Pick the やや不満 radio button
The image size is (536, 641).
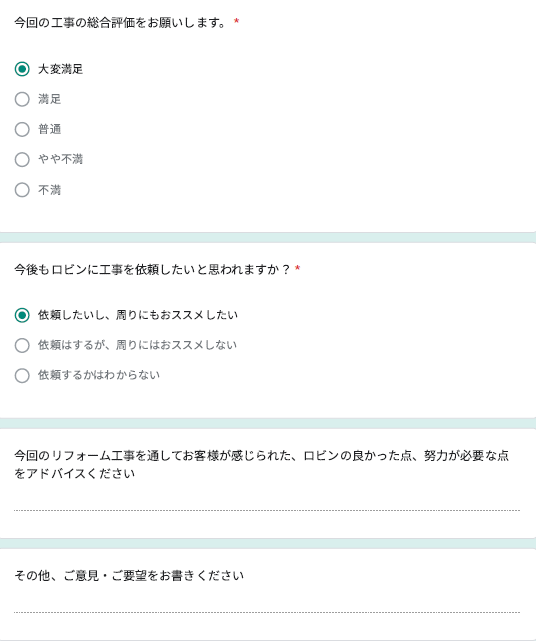point(22,159)
